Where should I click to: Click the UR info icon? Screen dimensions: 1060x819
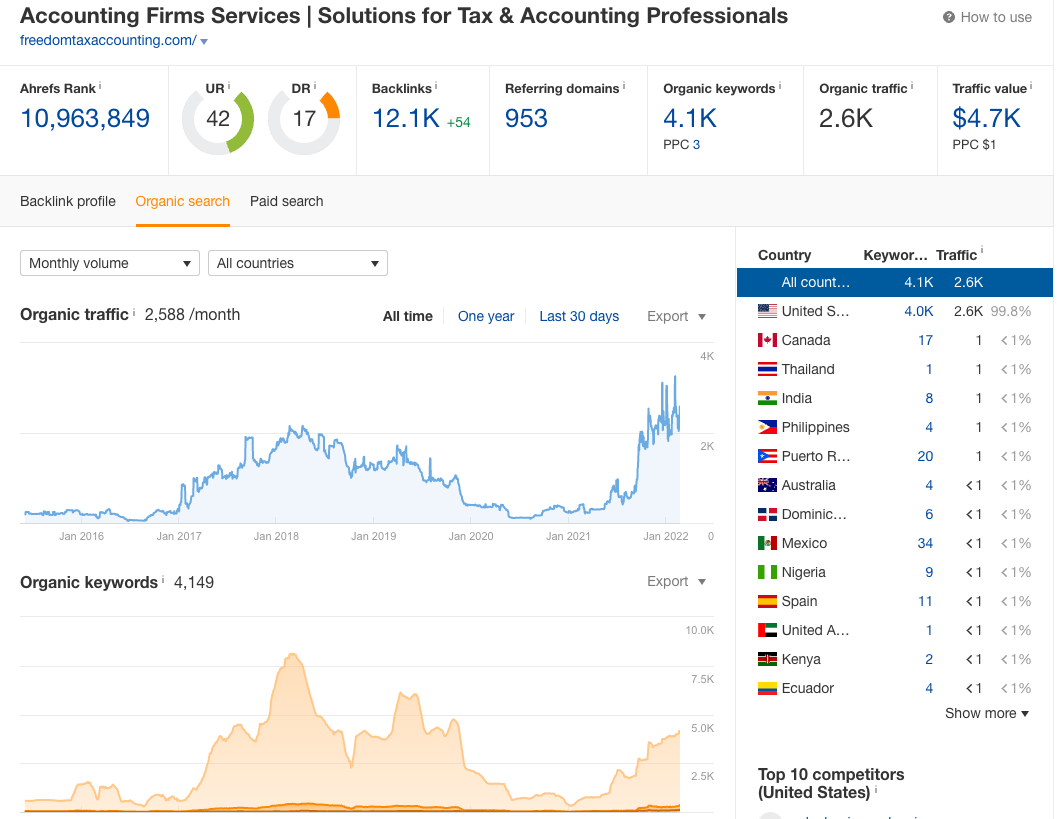coord(228,86)
